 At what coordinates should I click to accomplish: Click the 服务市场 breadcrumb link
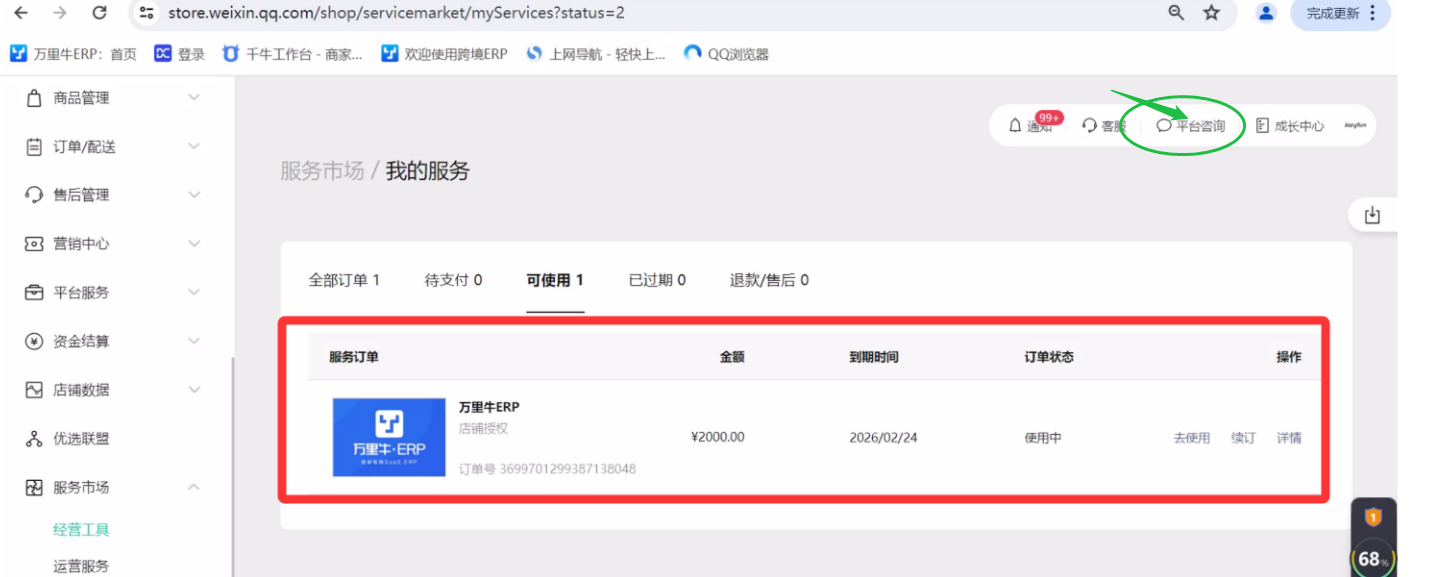click(322, 171)
